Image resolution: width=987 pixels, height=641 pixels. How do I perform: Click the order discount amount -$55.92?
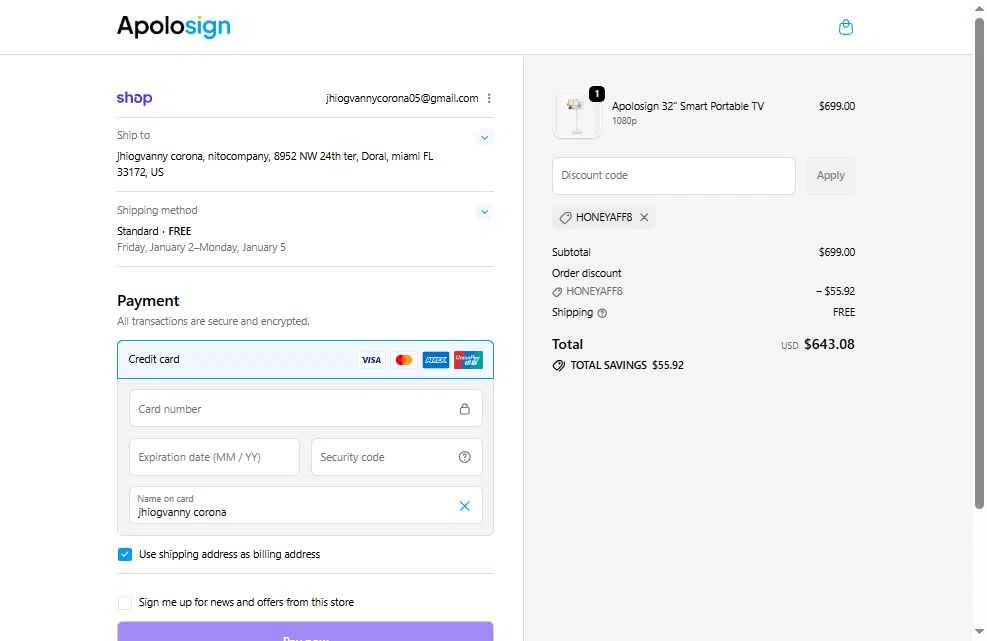click(835, 292)
